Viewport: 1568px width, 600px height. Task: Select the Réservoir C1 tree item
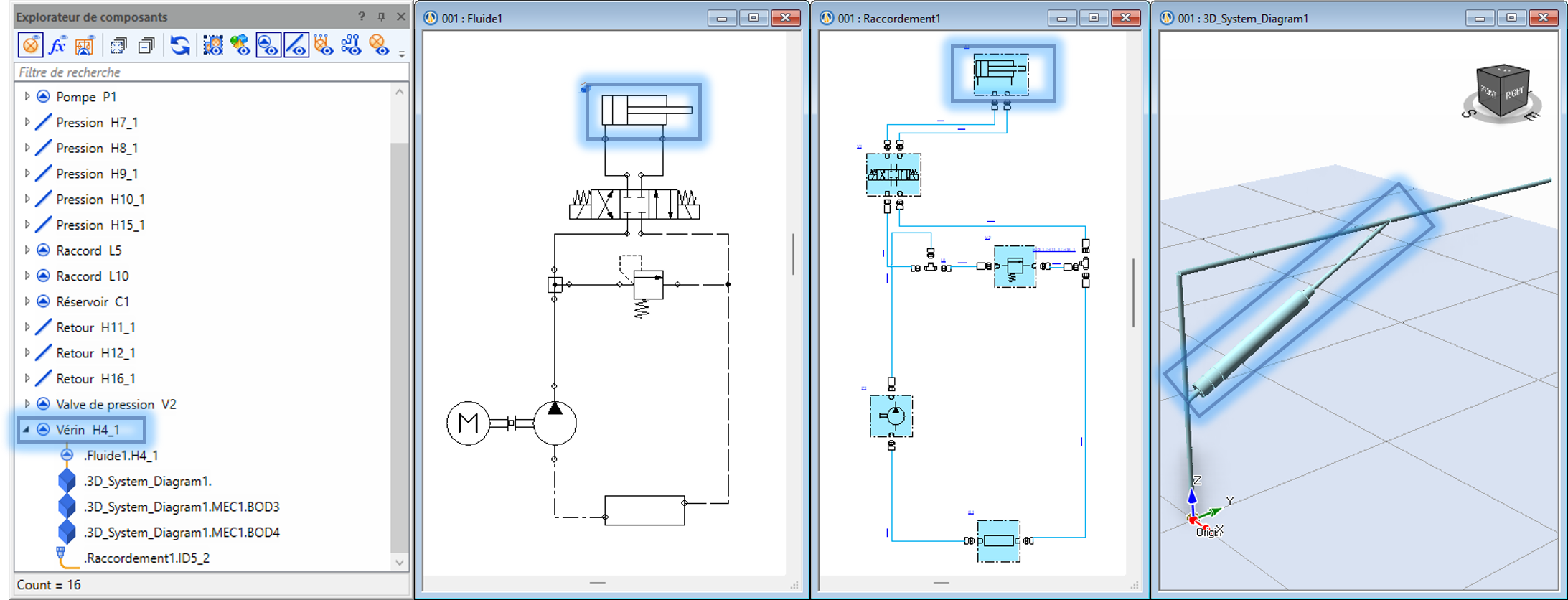click(x=92, y=301)
